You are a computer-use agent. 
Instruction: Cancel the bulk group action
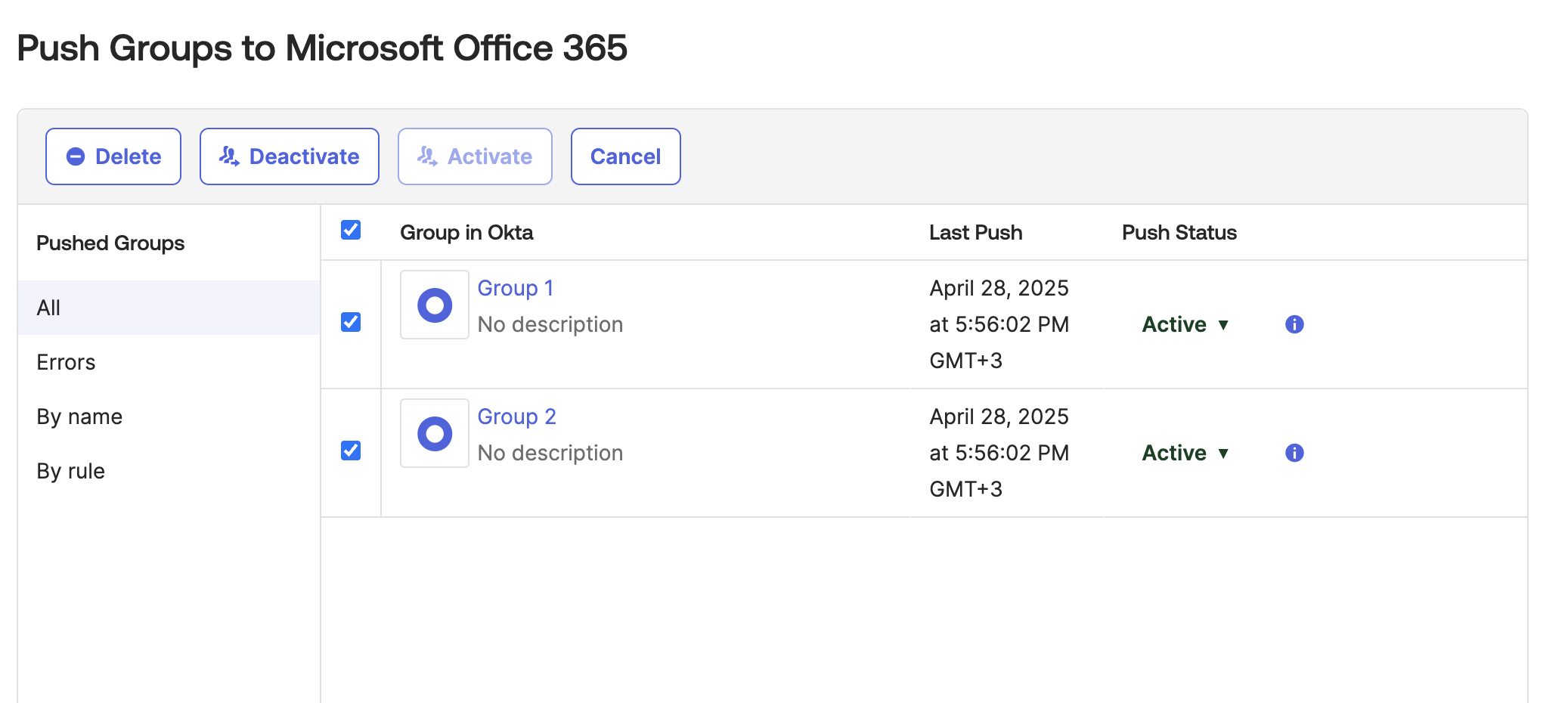pyautogui.click(x=625, y=156)
